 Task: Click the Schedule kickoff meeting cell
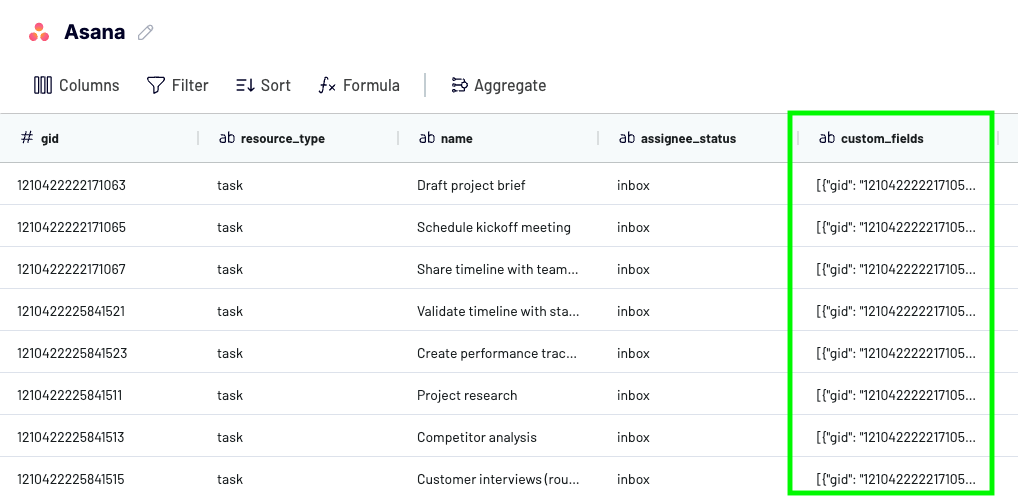pyautogui.click(x=494, y=227)
